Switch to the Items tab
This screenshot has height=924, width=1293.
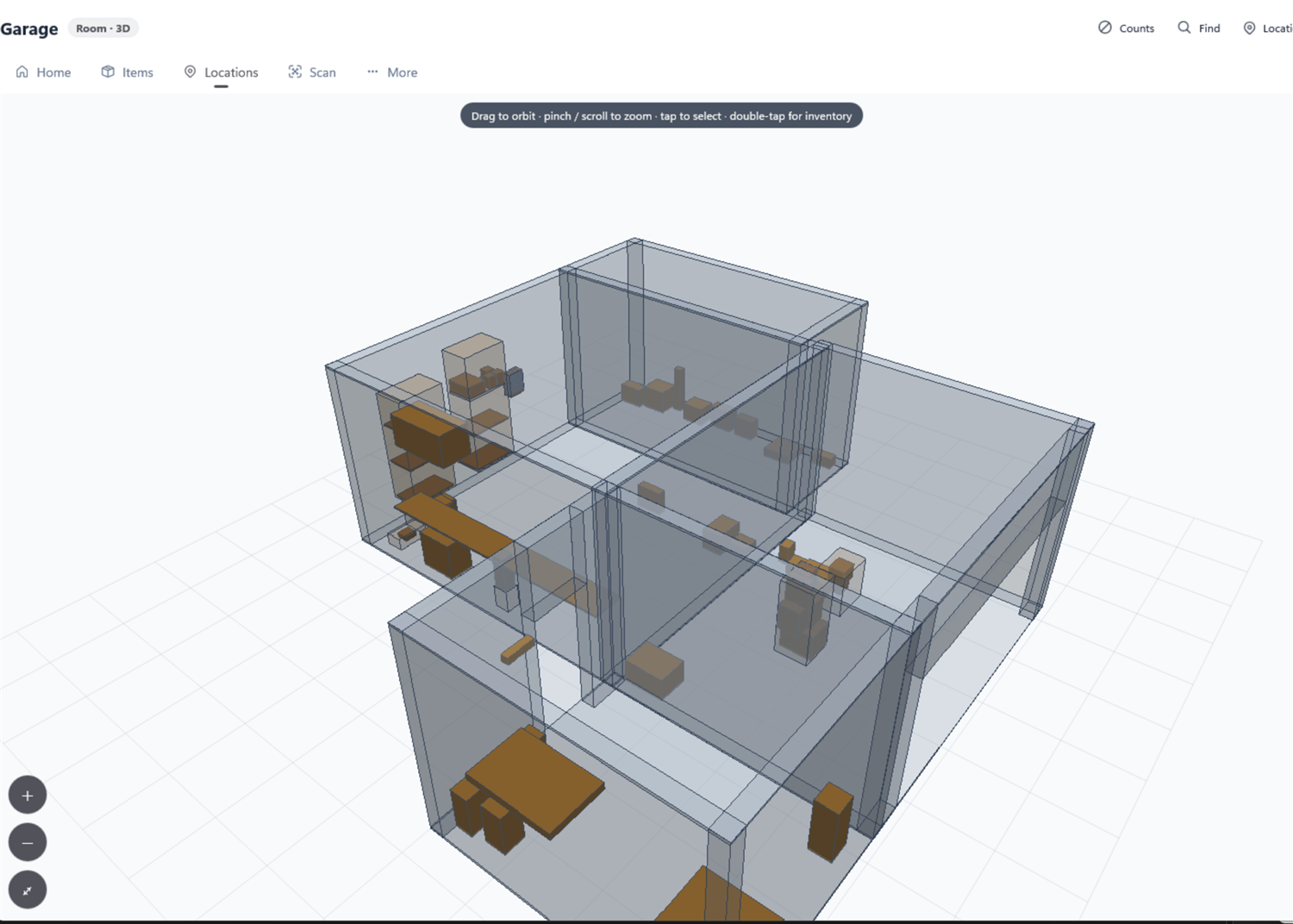128,72
